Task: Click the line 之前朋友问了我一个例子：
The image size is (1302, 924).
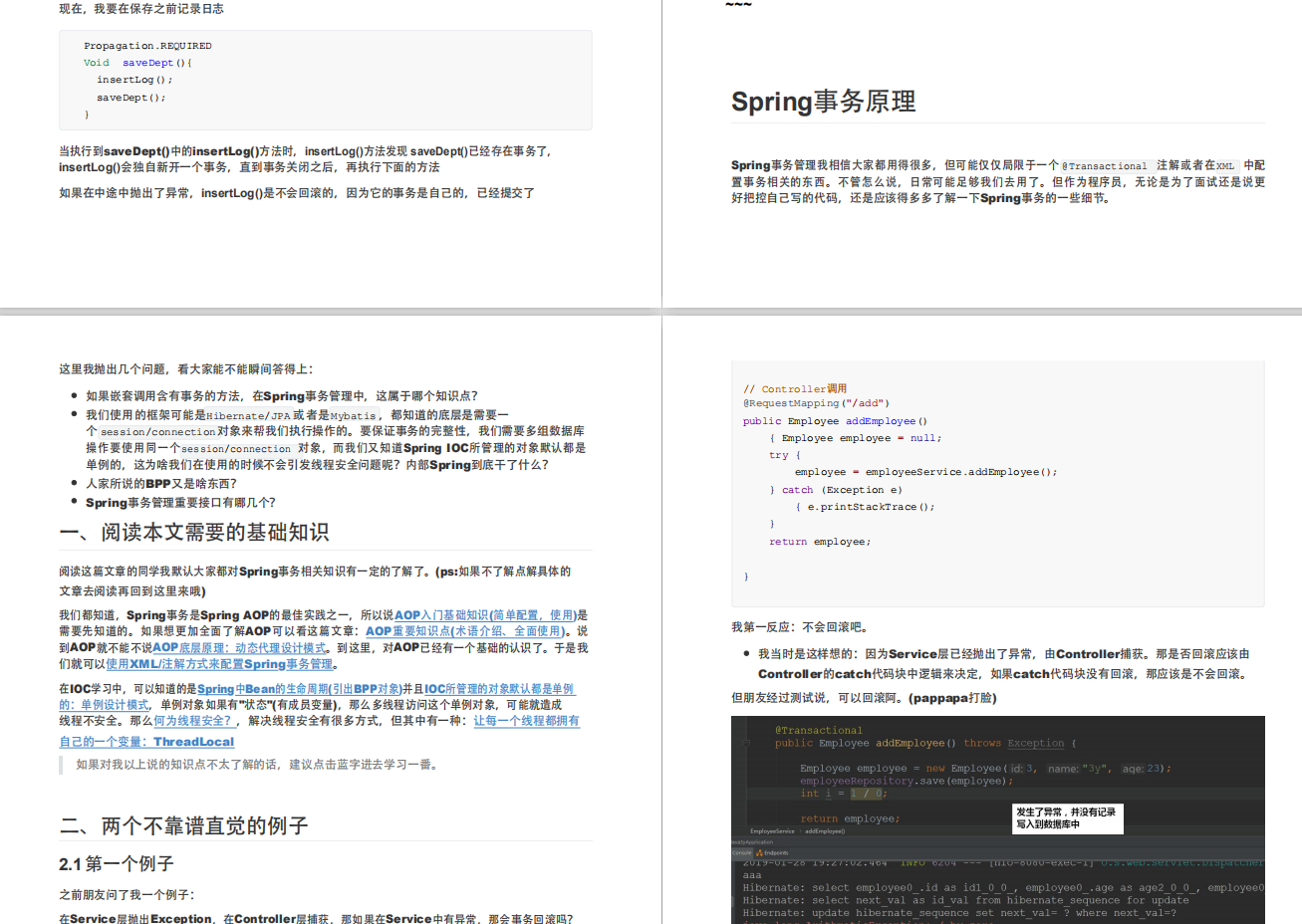Action: point(127,895)
